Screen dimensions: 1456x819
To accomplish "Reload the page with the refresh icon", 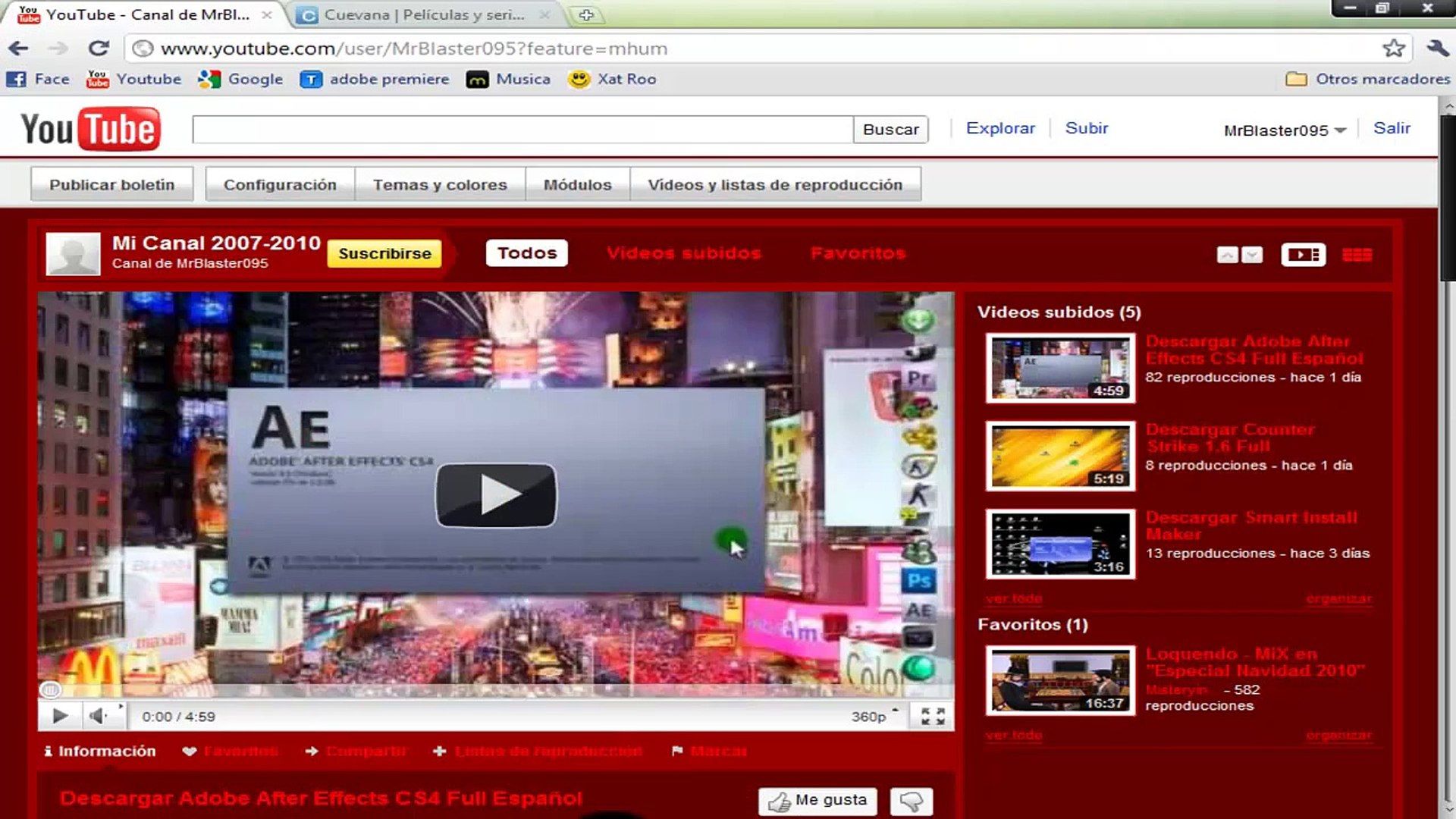I will [99, 49].
